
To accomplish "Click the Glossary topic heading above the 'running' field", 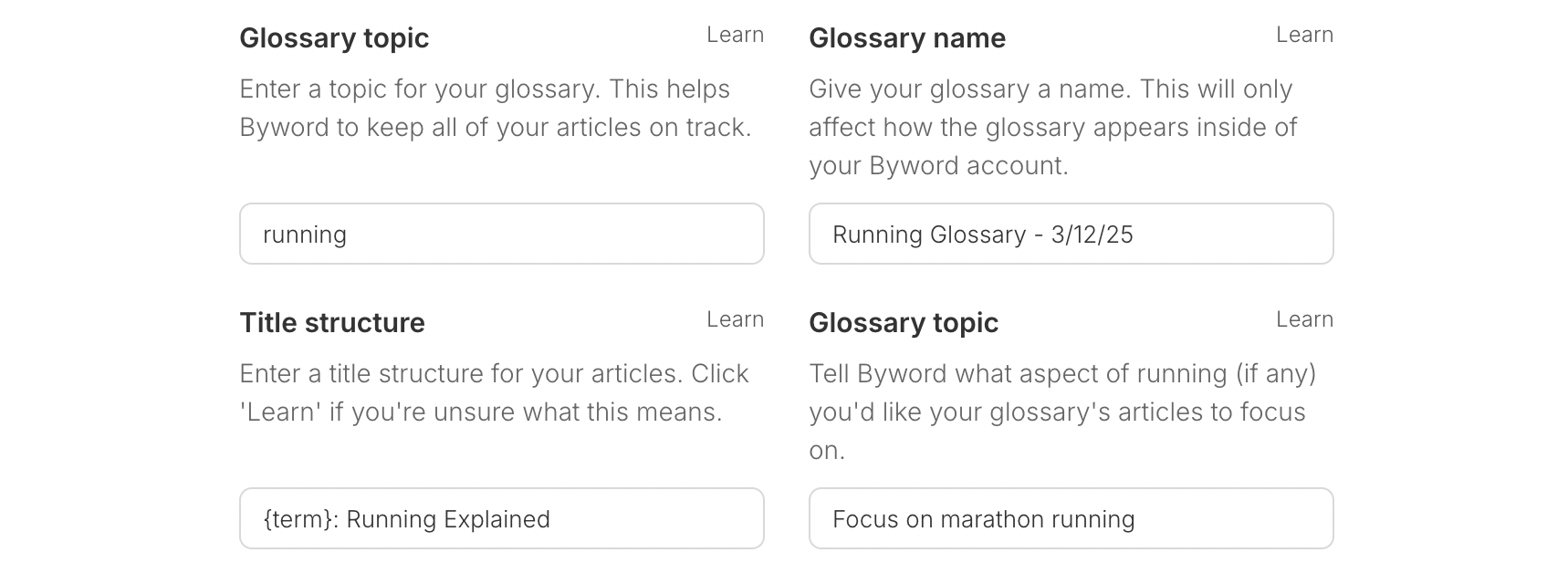I will [334, 38].
